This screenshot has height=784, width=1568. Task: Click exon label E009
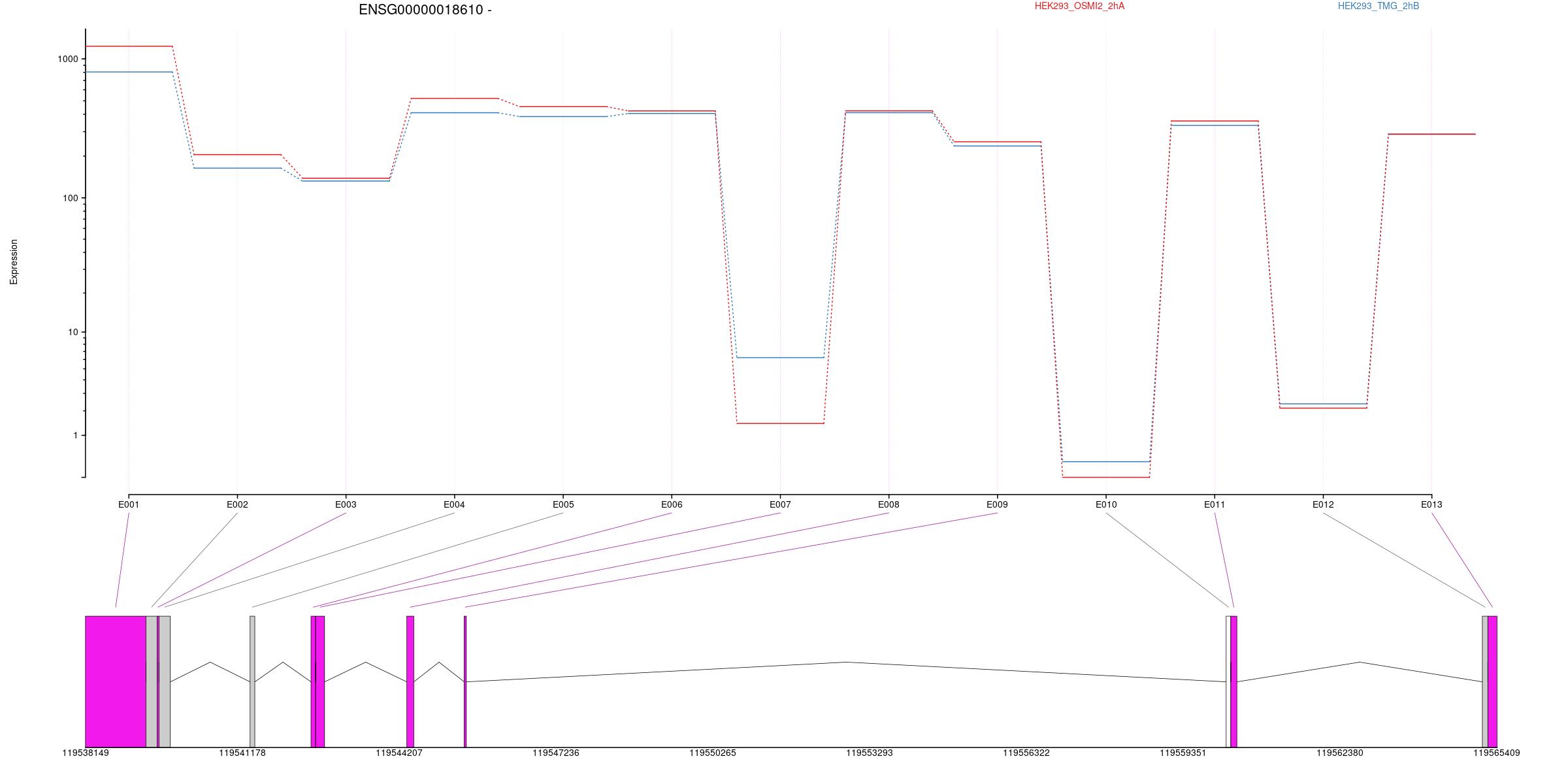coord(997,504)
